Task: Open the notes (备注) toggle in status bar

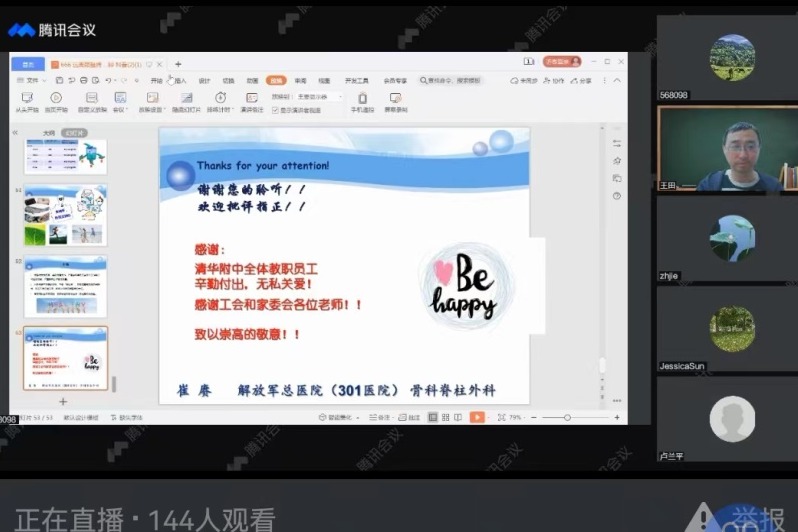Action: click(380, 417)
